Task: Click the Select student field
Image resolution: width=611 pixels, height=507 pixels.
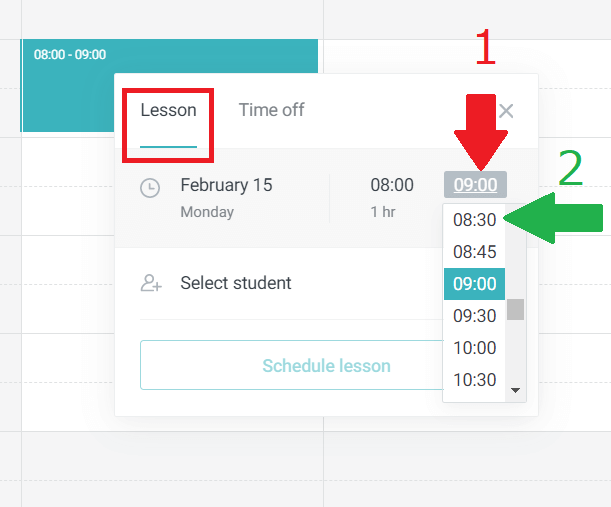Action: tap(236, 284)
